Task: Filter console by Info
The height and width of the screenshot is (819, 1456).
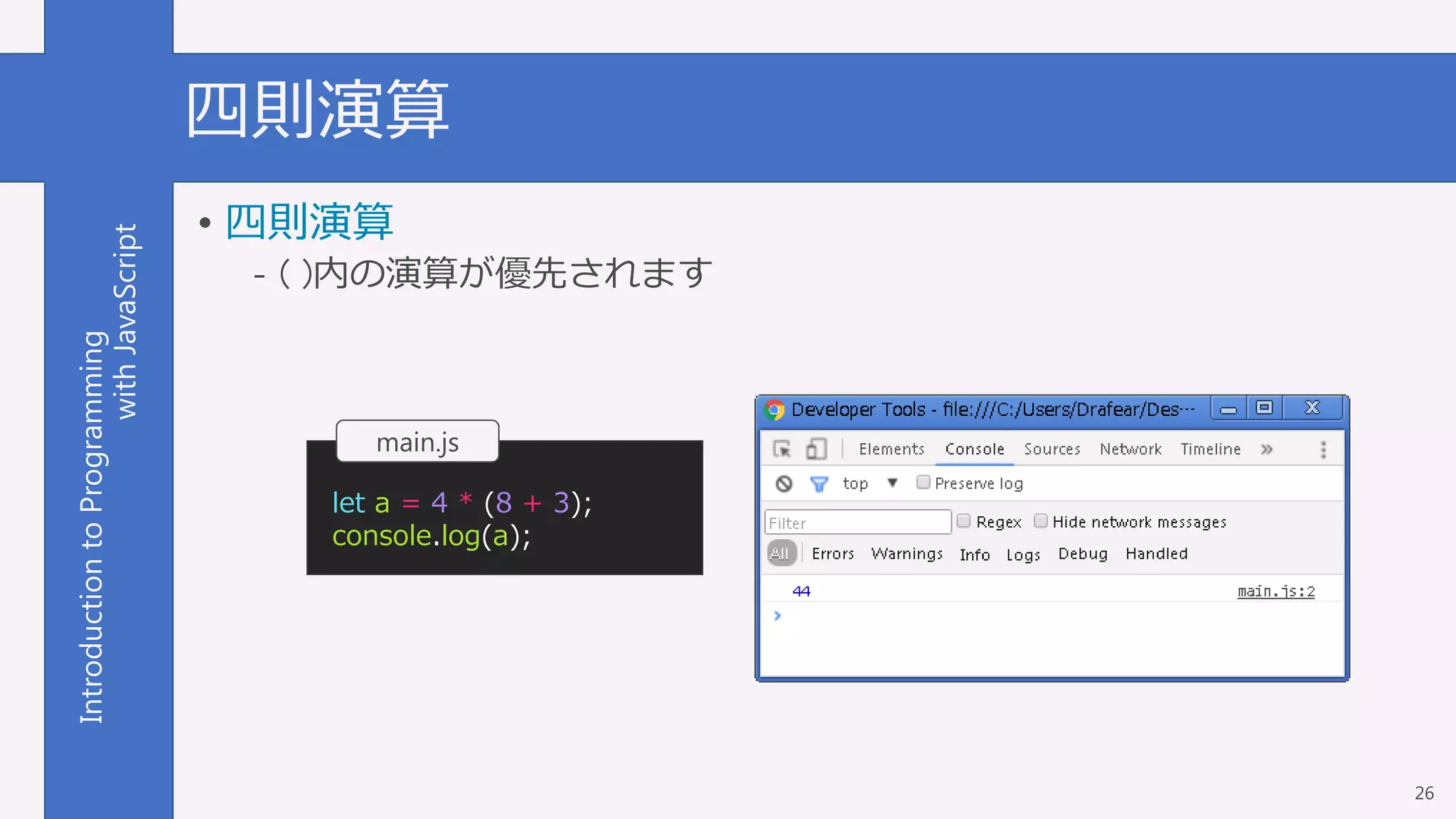Action: click(975, 555)
